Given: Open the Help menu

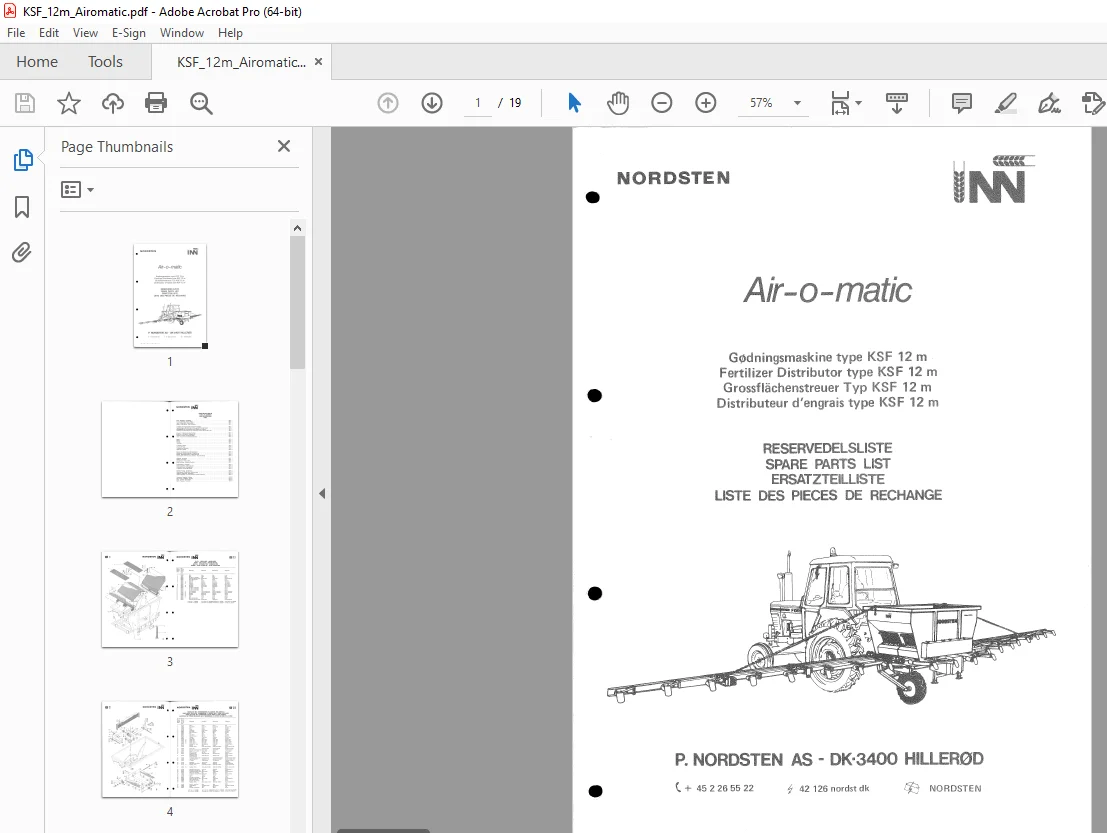Looking at the screenshot, I should point(230,32).
